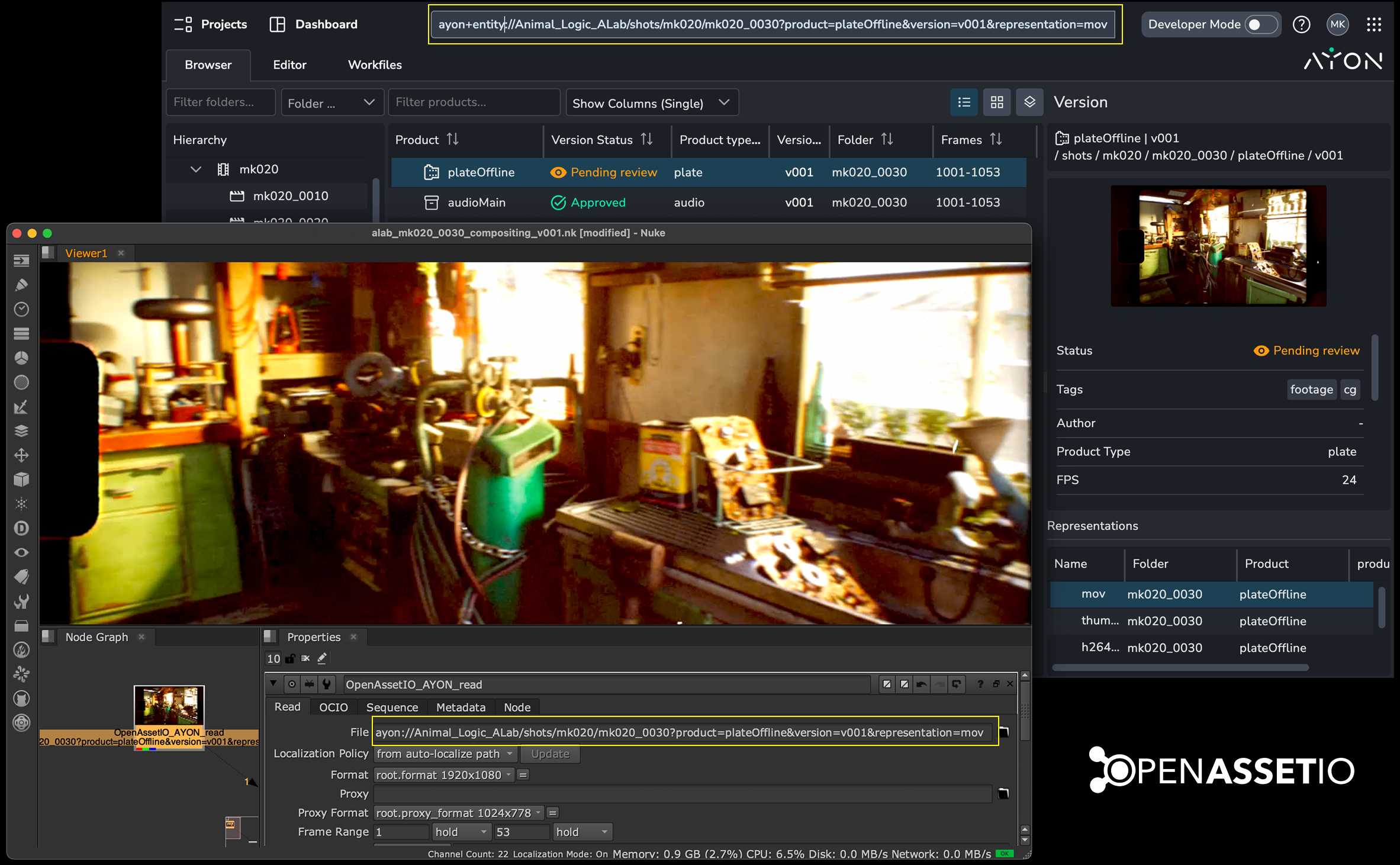The height and width of the screenshot is (865, 1400).
Task: Click the Projects button
Action: point(210,24)
